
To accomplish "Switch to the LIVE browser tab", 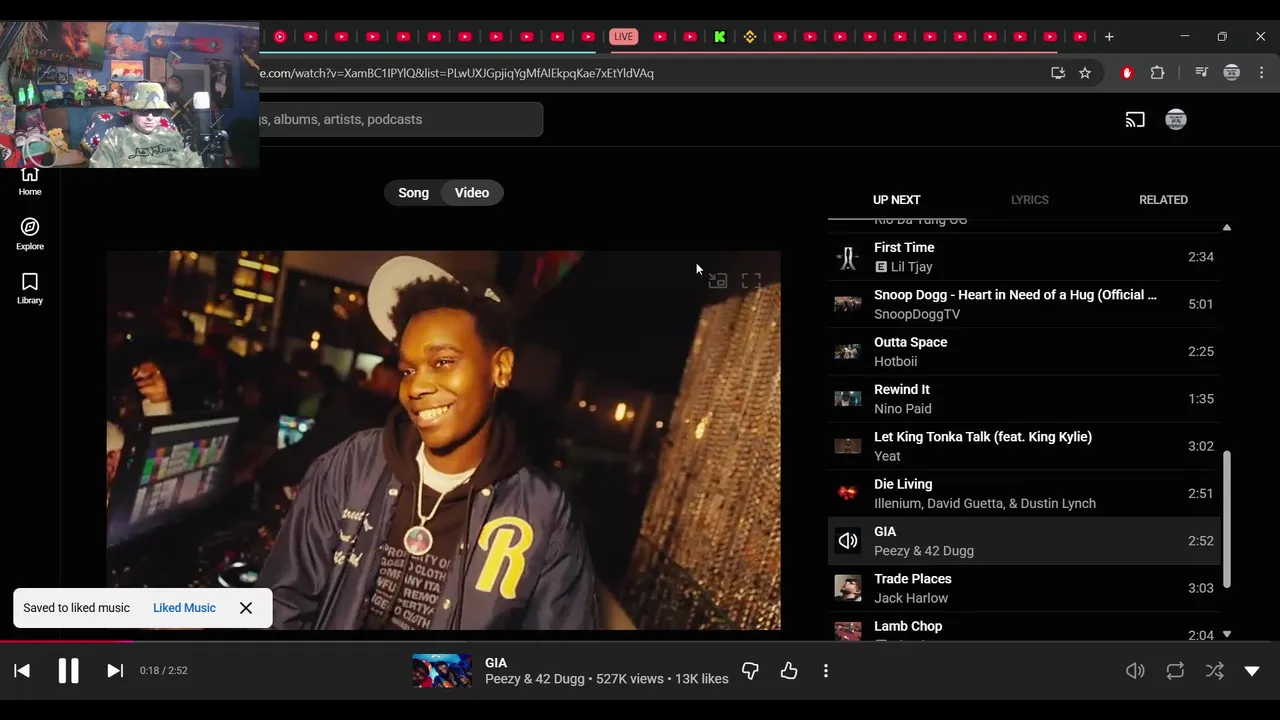I will [624, 37].
